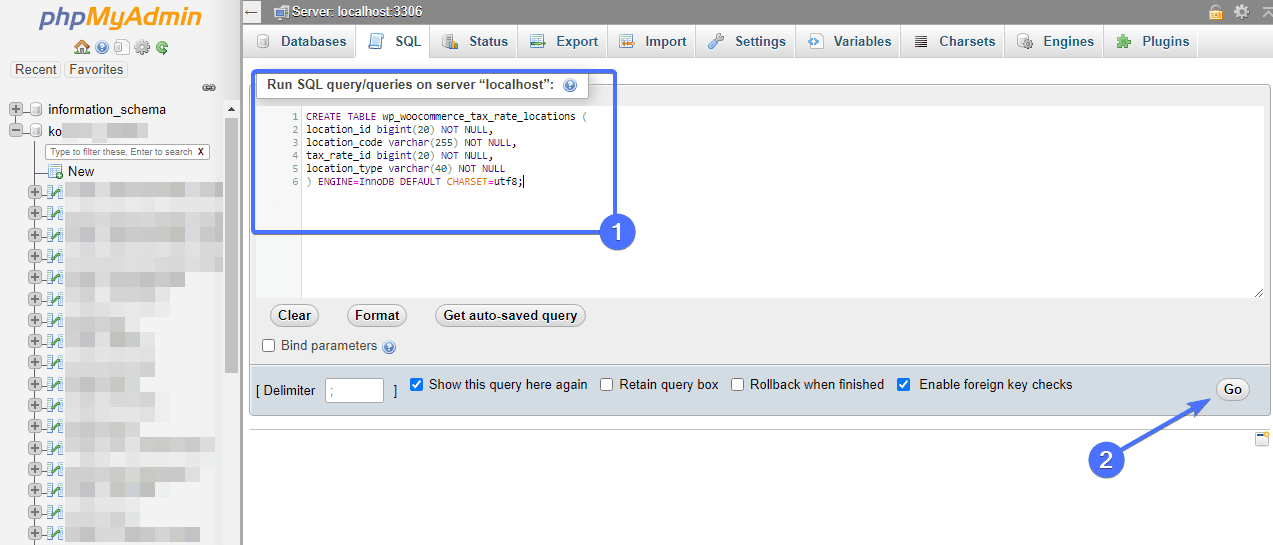Click Get auto-saved query button
This screenshot has height=545, width=1273.
pyautogui.click(x=510, y=315)
